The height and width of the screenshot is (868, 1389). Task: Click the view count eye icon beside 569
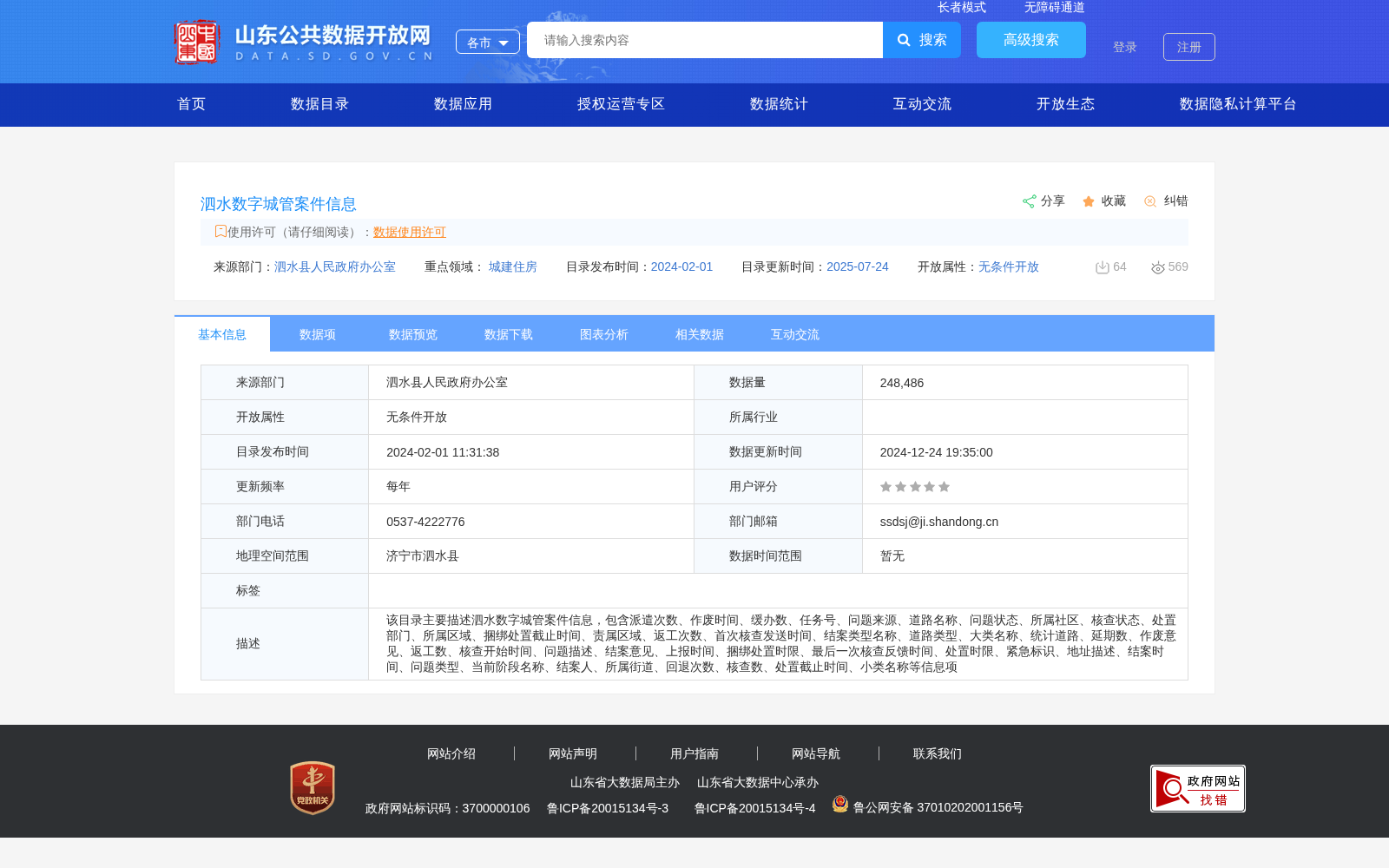coord(1158,267)
